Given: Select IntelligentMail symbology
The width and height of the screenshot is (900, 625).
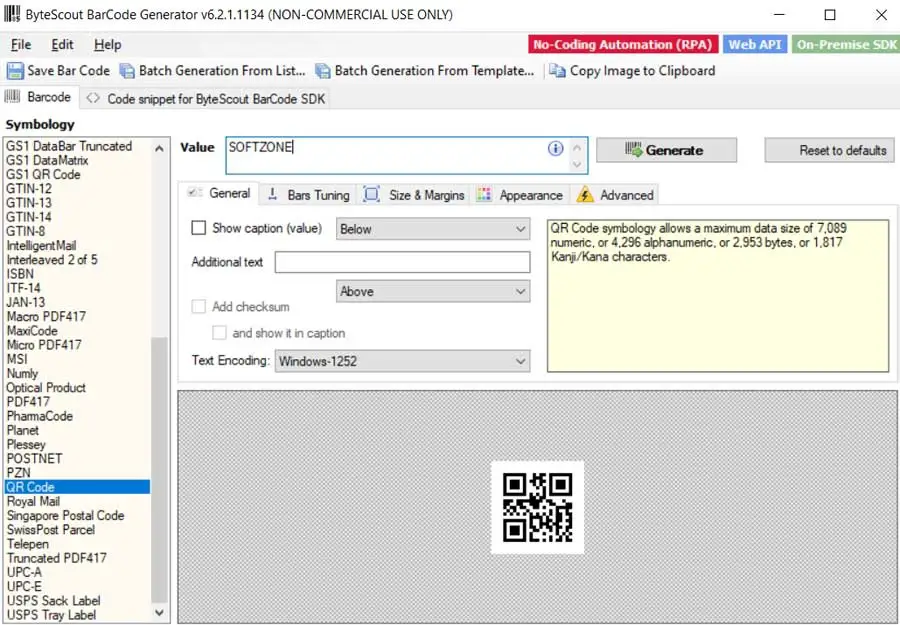Looking at the screenshot, I should coord(41,246).
